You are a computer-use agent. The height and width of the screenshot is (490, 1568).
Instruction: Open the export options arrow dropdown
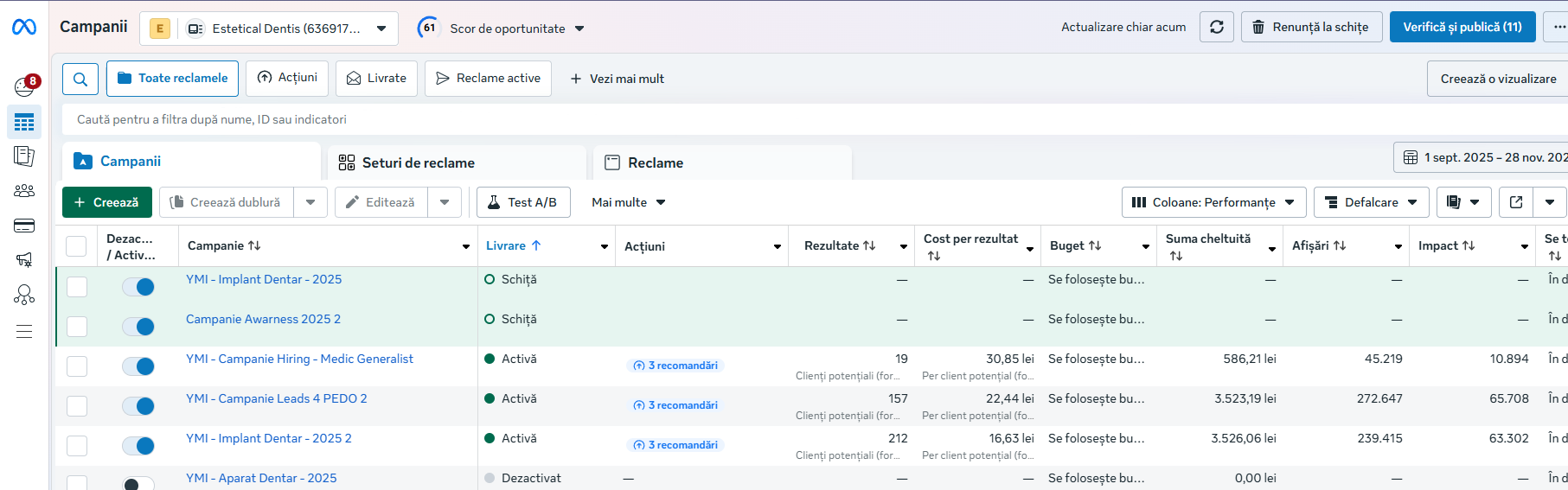point(1550,202)
